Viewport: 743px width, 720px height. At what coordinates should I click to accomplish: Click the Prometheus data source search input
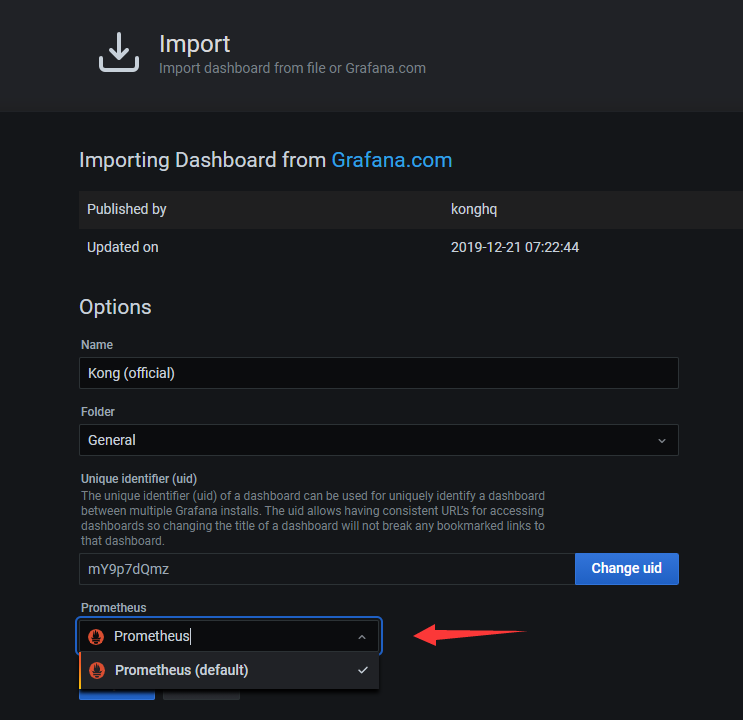(x=229, y=636)
